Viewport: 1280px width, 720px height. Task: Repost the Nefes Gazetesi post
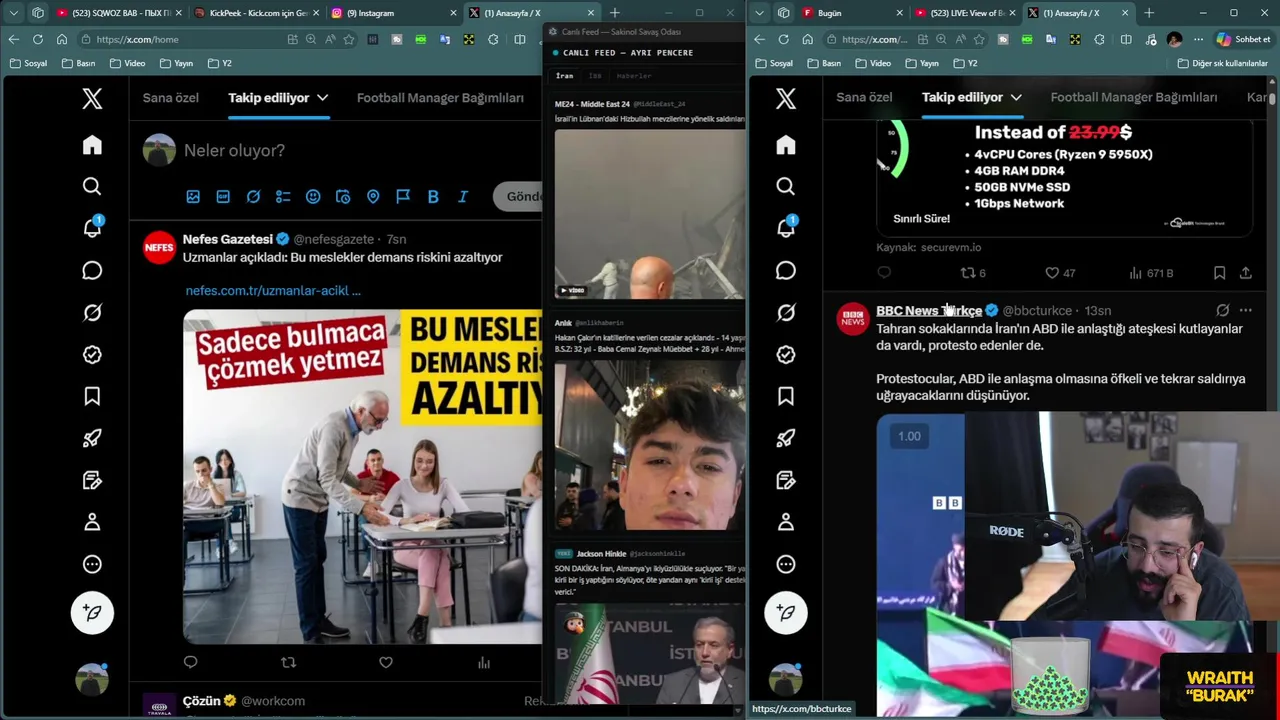tap(288, 662)
